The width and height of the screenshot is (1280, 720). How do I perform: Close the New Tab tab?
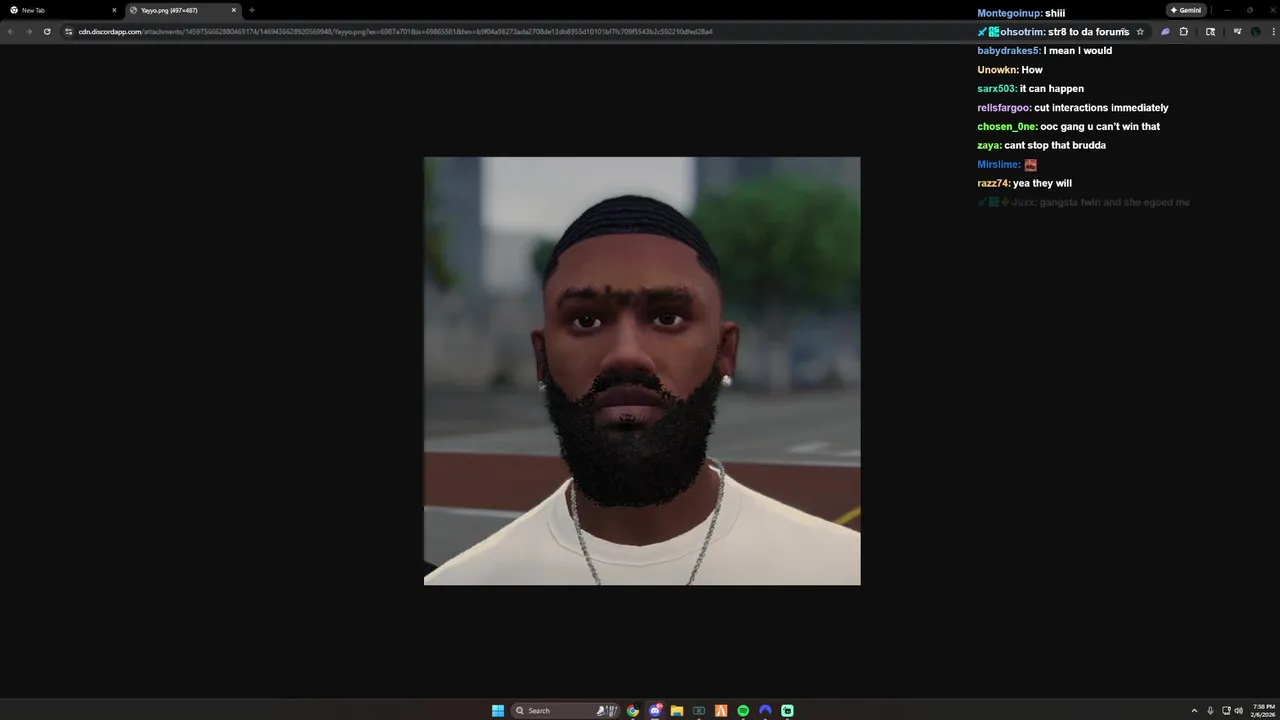pos(114,10)
